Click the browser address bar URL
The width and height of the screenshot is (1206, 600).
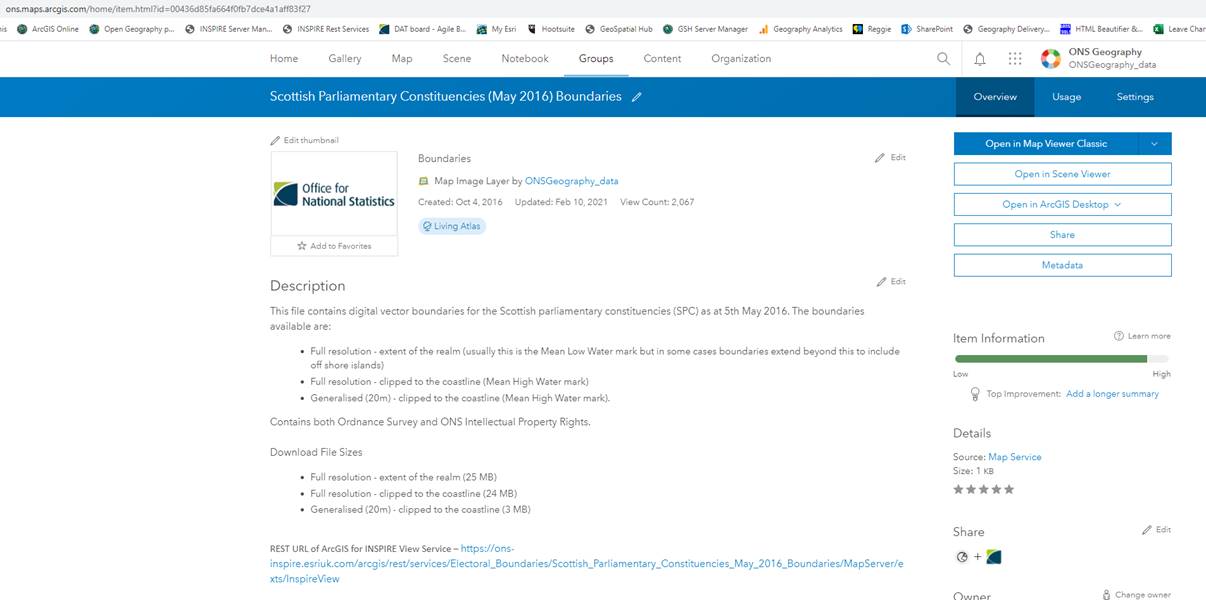[156, 8]
